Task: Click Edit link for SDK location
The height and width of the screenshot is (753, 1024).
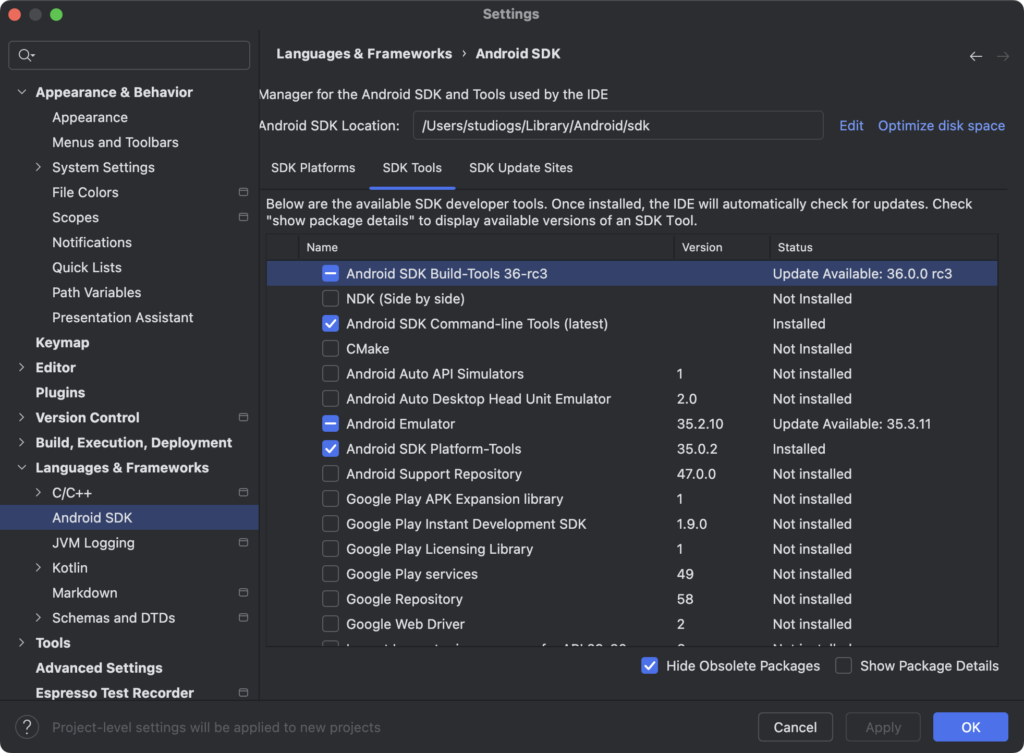Action: pyautogui.click(x=851, y=125)
